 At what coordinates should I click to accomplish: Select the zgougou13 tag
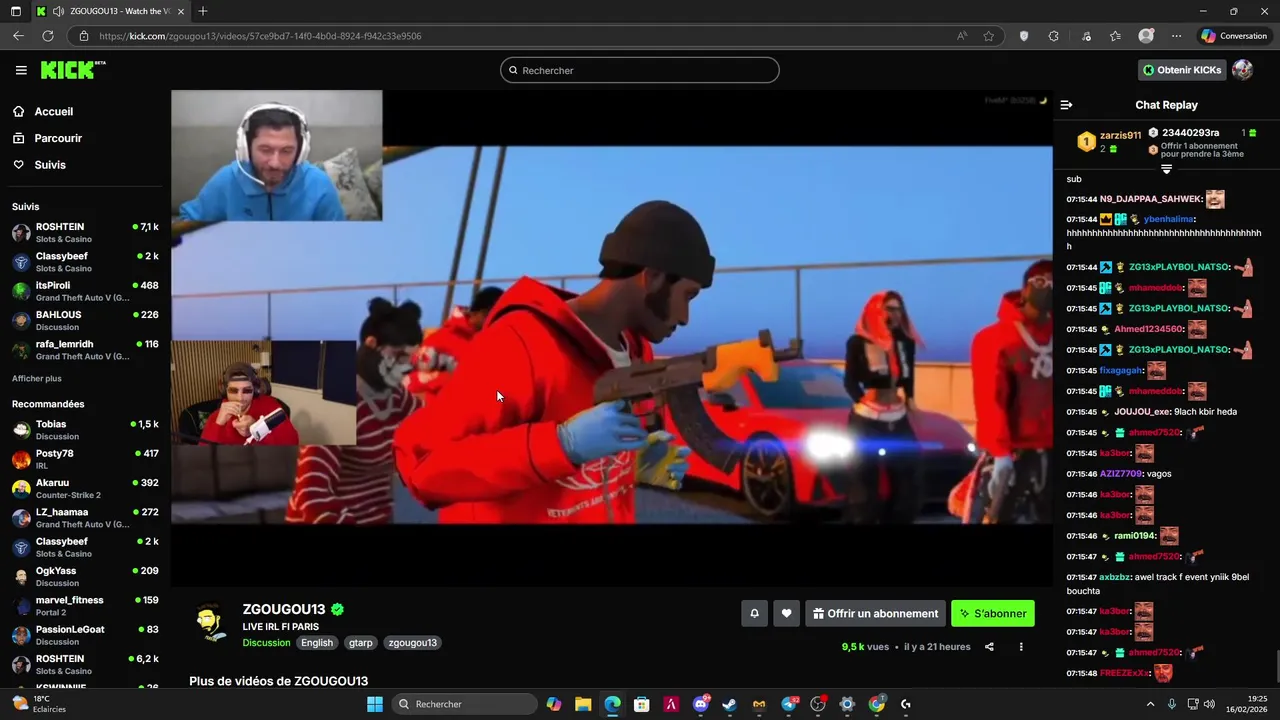412,643
